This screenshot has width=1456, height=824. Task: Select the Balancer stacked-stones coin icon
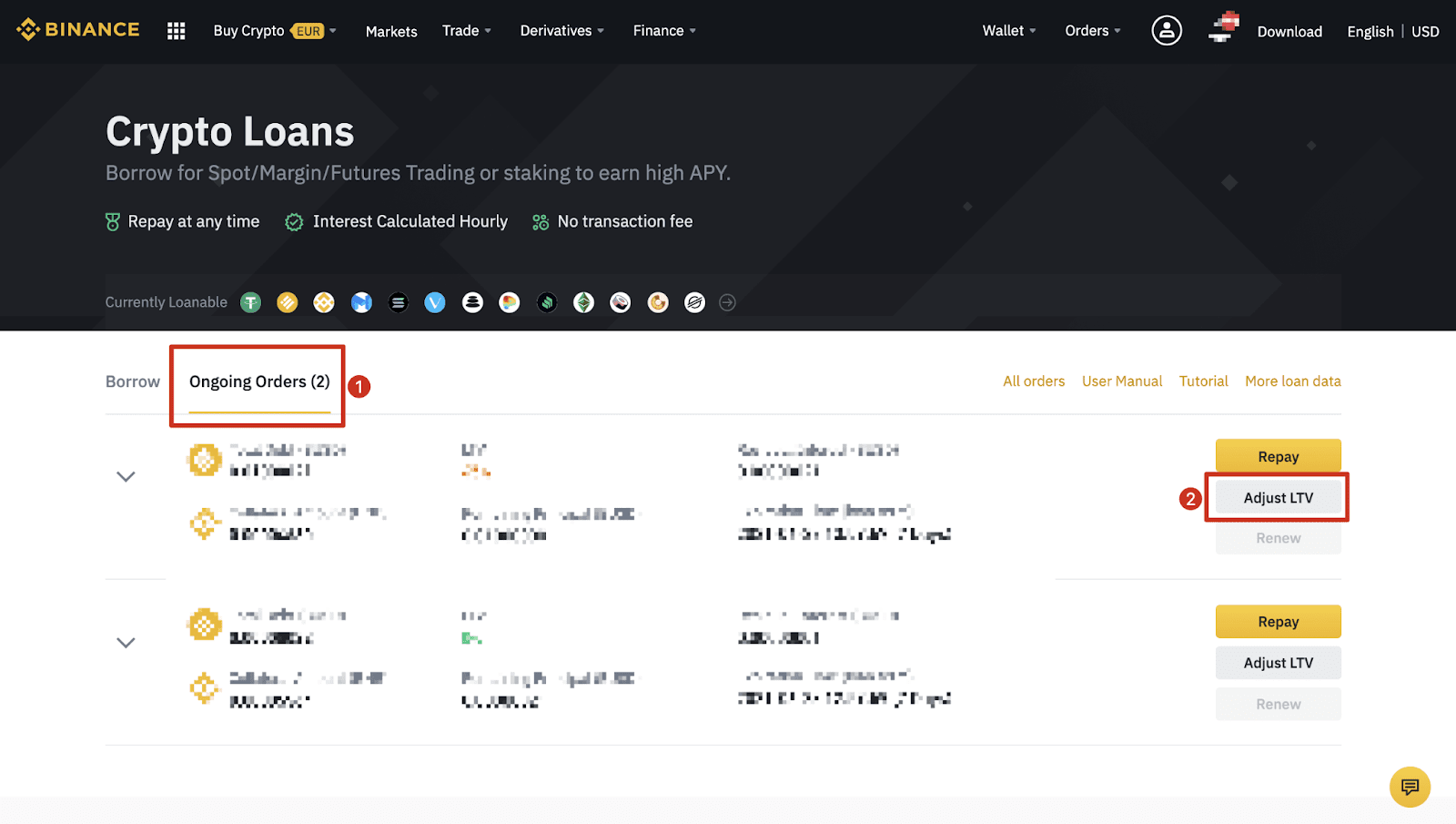[x=472, y=302]
